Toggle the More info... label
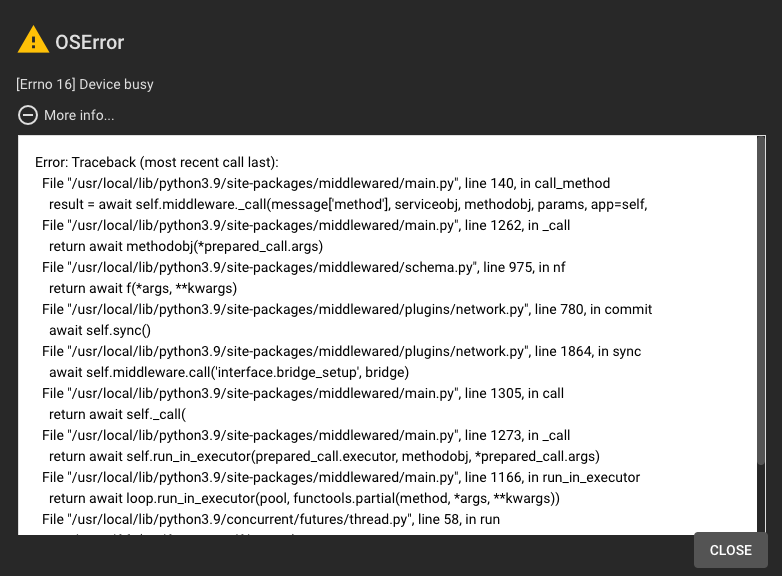 (79, 115)
